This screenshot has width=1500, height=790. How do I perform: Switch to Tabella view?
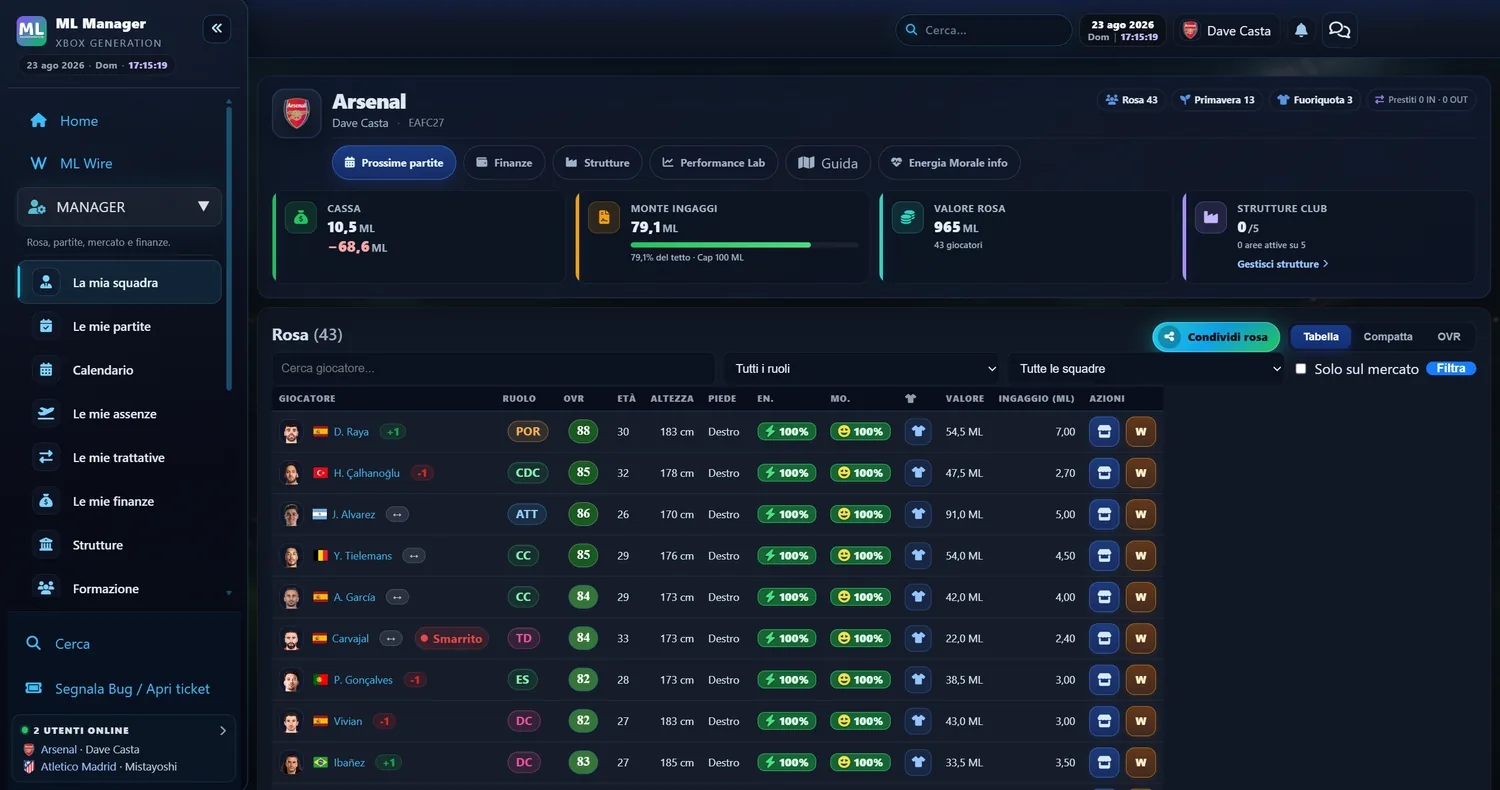[1321, 337]
